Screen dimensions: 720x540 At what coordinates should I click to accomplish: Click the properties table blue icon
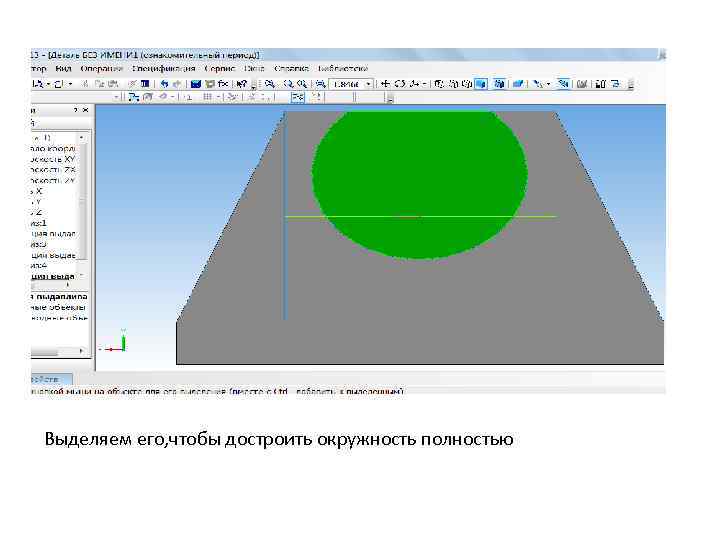(145, 84)
